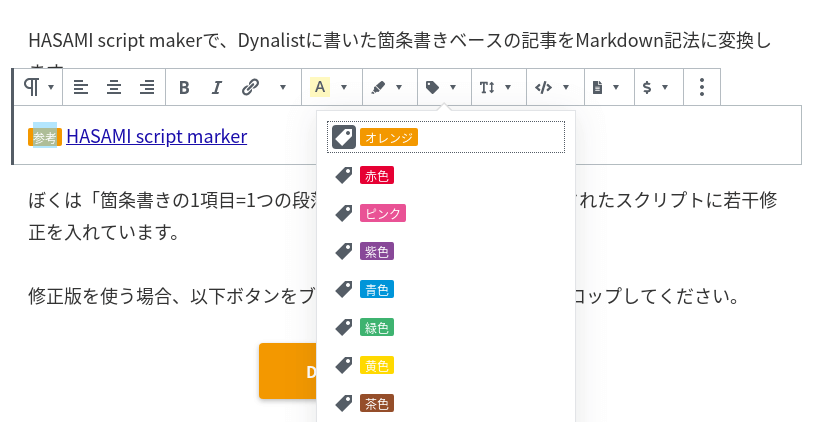Open the text color dropdown arrow
Image resolution: width=826 pixels, height=422 pixels.
click(x=344, y=87)
